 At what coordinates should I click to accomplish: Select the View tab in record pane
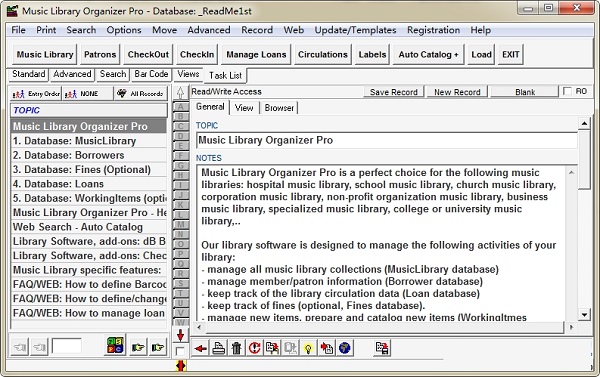(244, 108)
